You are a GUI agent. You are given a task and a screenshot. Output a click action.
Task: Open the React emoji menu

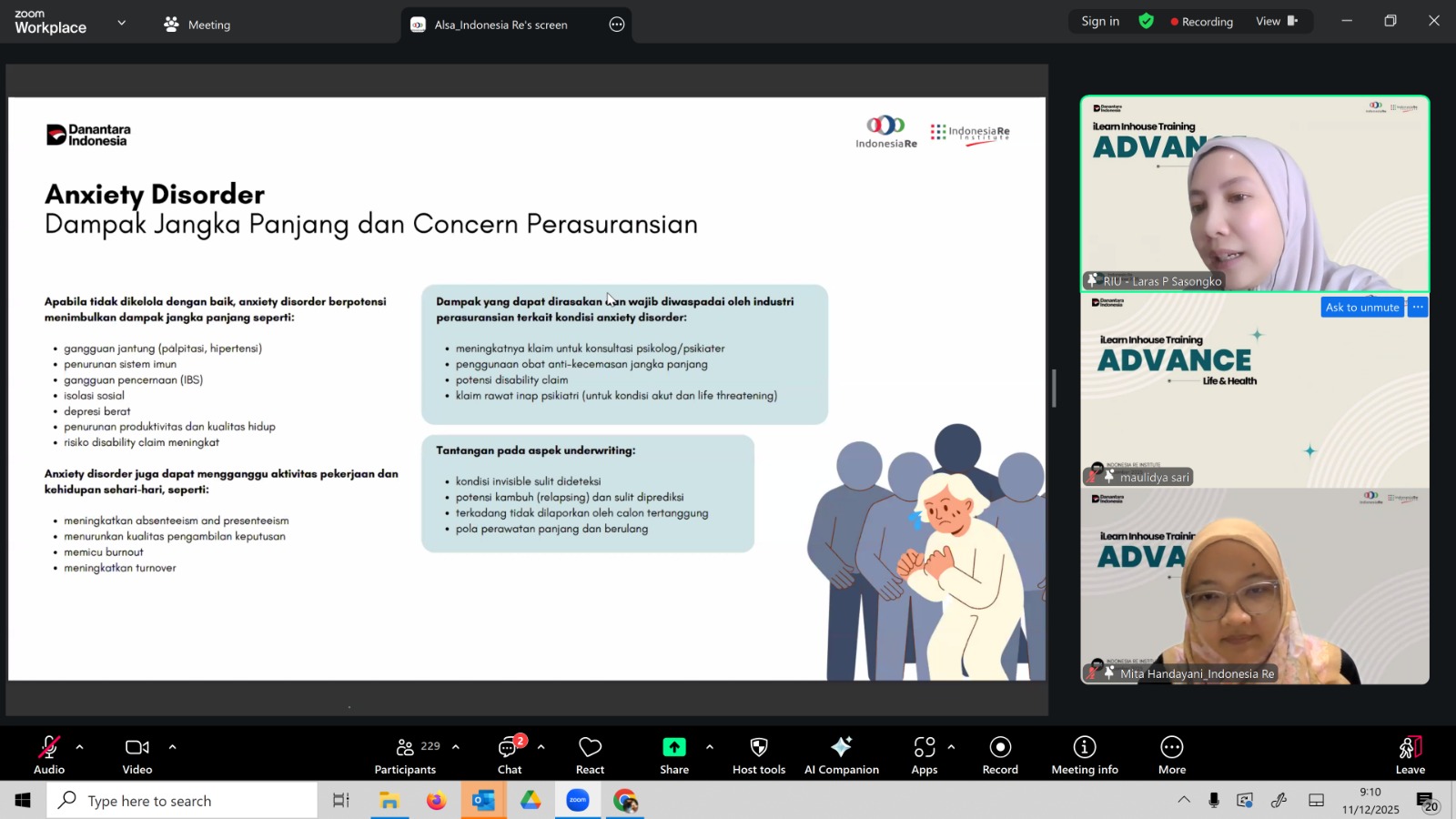point(590,754)
